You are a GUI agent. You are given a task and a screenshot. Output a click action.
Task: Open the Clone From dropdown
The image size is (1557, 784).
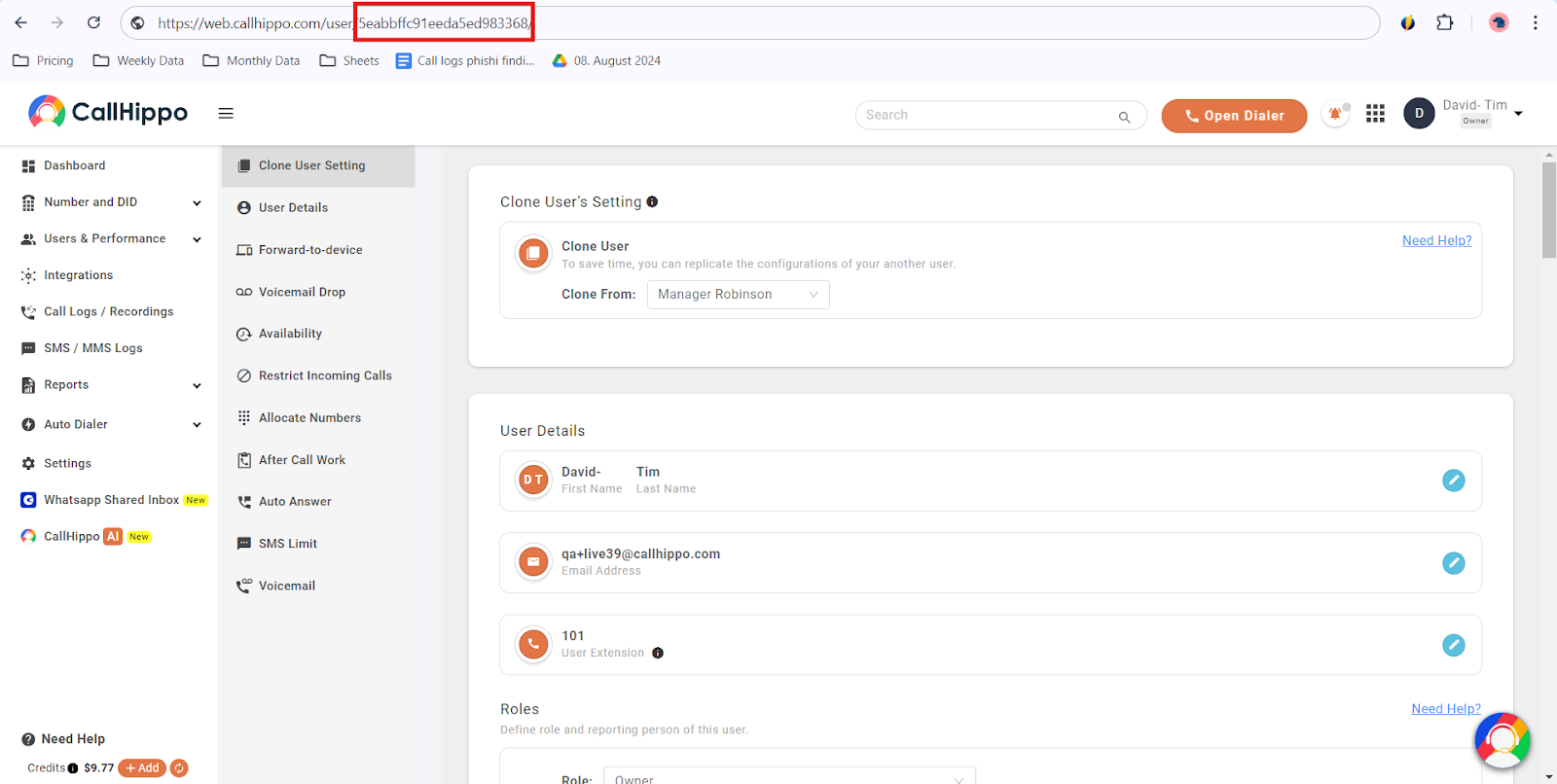tap(738, 295)
